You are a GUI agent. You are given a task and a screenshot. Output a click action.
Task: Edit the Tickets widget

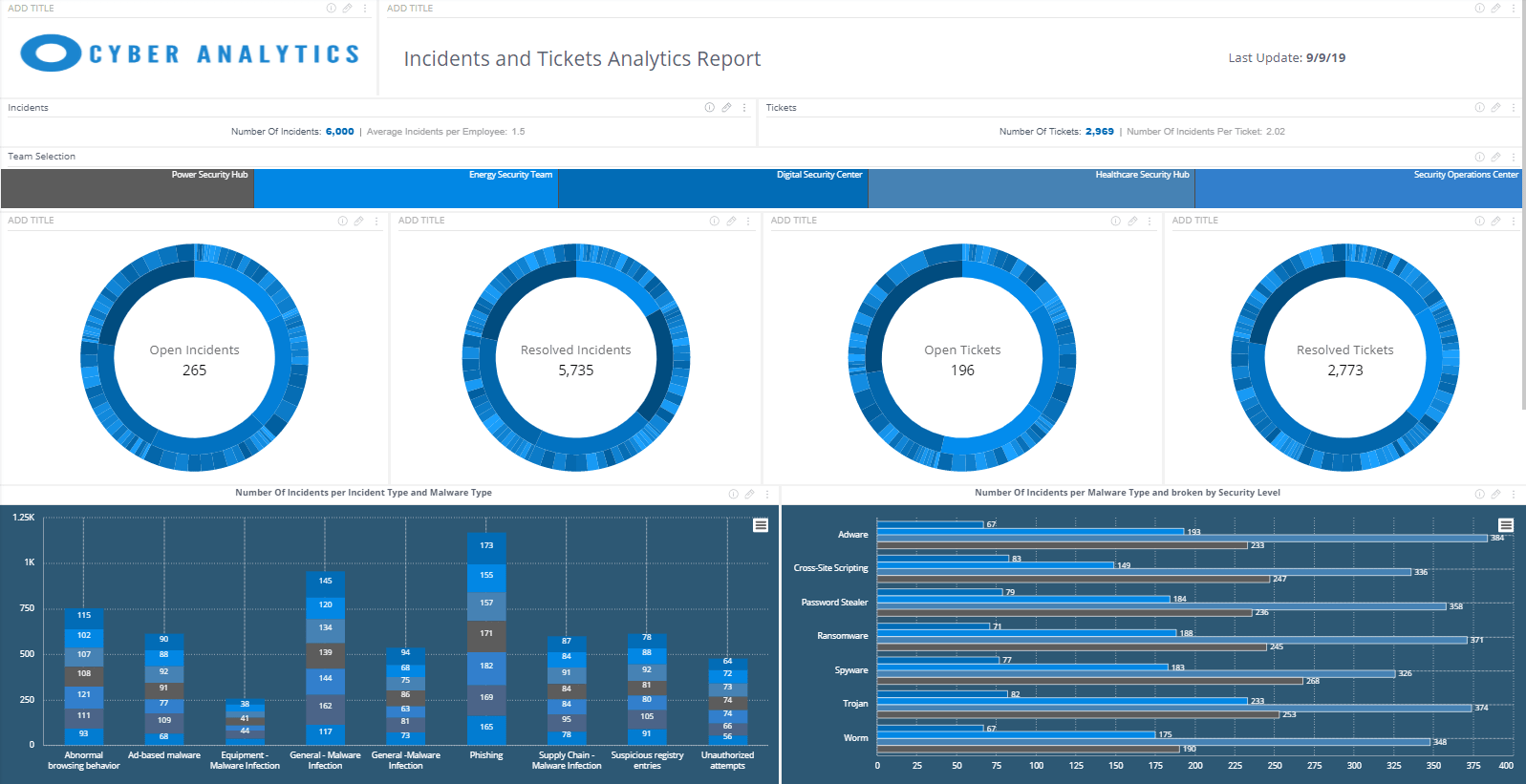click(1495, 108)
